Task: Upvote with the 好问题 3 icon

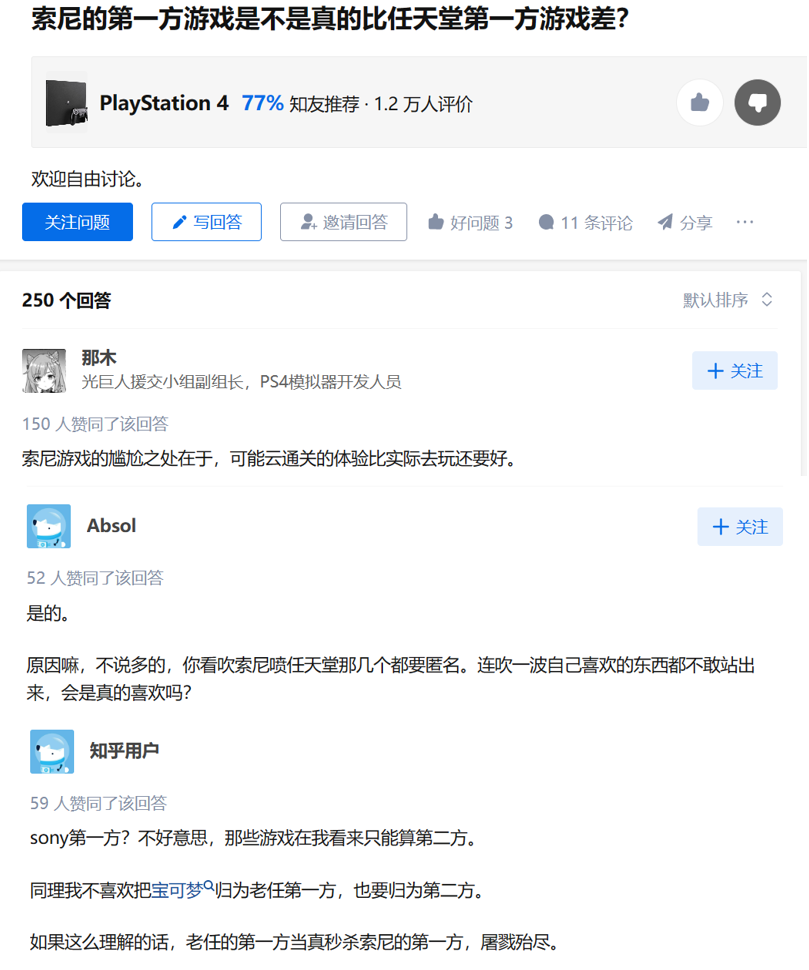Action: point(436,222)
